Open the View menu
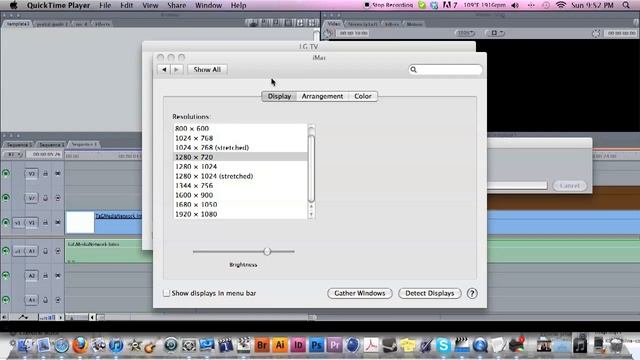 coord(150,5)
